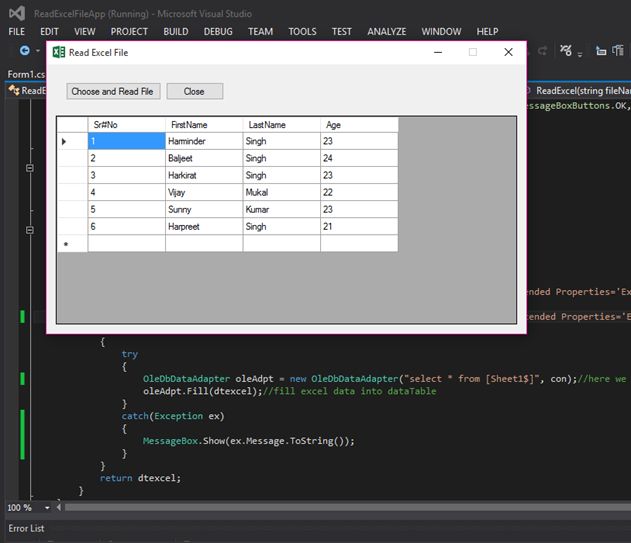Open the Error List panel tab

(x=26, y=529)
